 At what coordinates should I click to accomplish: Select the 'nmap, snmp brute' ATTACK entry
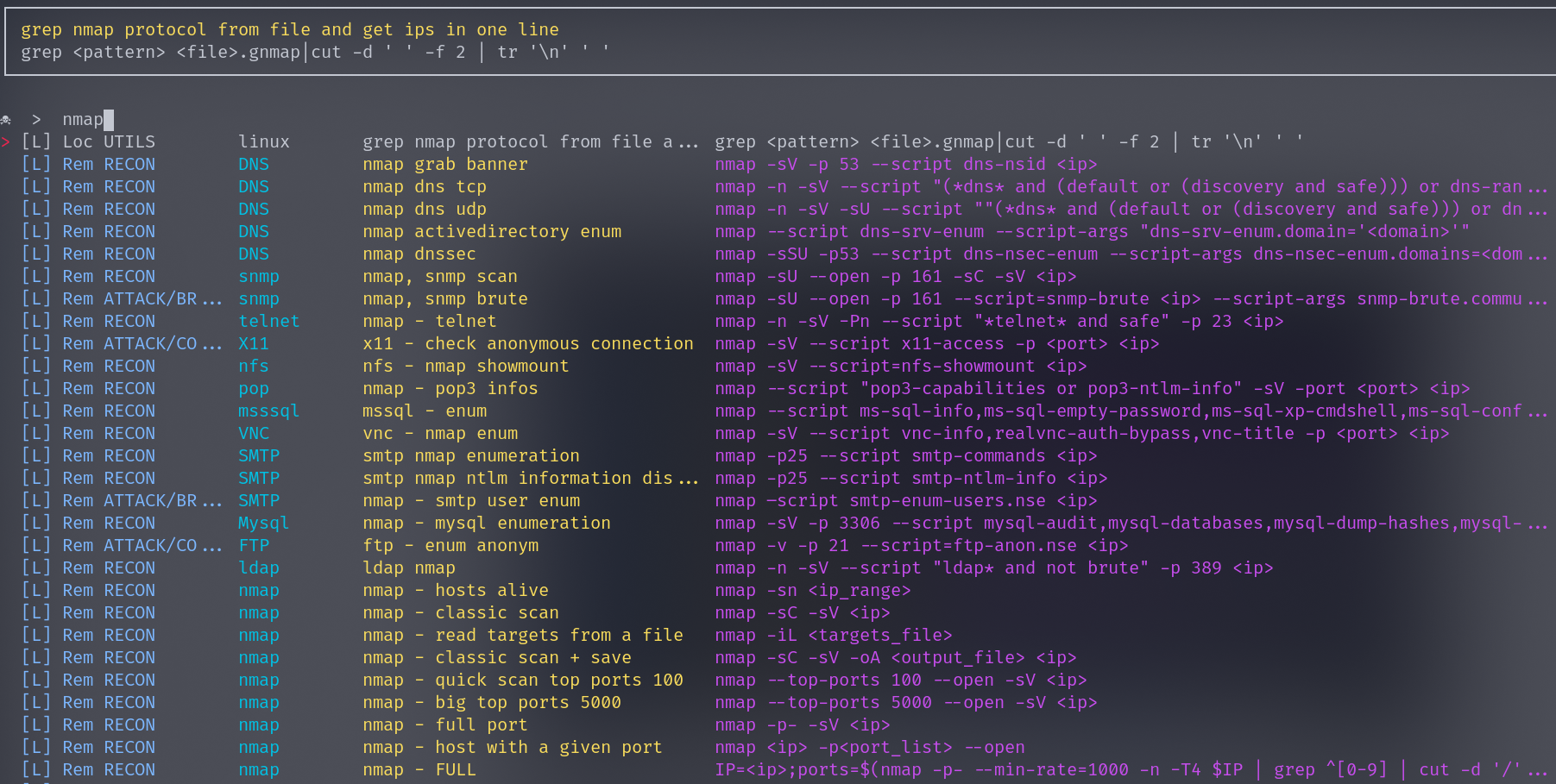(445, 298)
